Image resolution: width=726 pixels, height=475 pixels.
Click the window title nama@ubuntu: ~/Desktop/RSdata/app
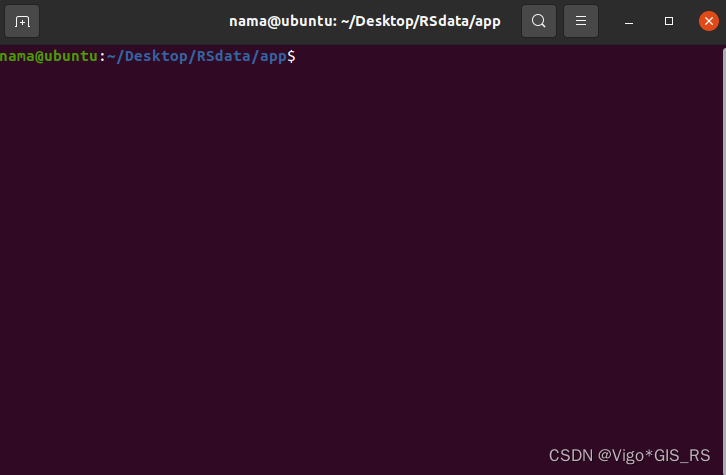point(365,21)
